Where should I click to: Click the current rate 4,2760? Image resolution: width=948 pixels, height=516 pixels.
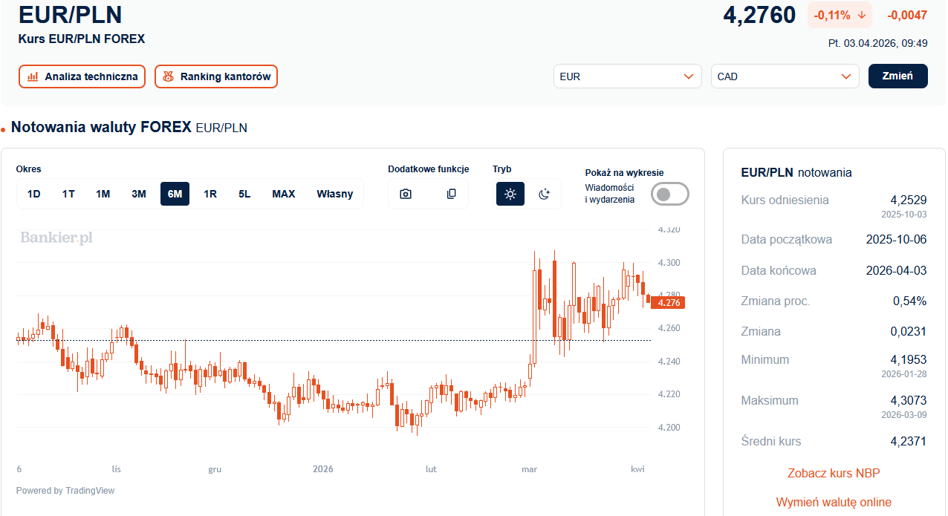(x=759, y=15)
